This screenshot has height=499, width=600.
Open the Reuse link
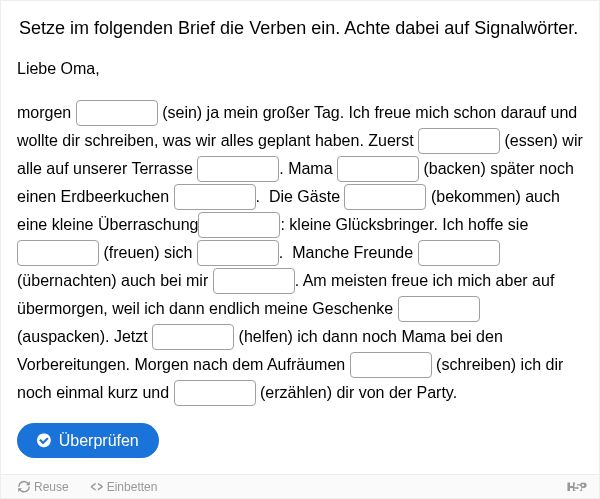pyautogui.click(x=43, y=487)
